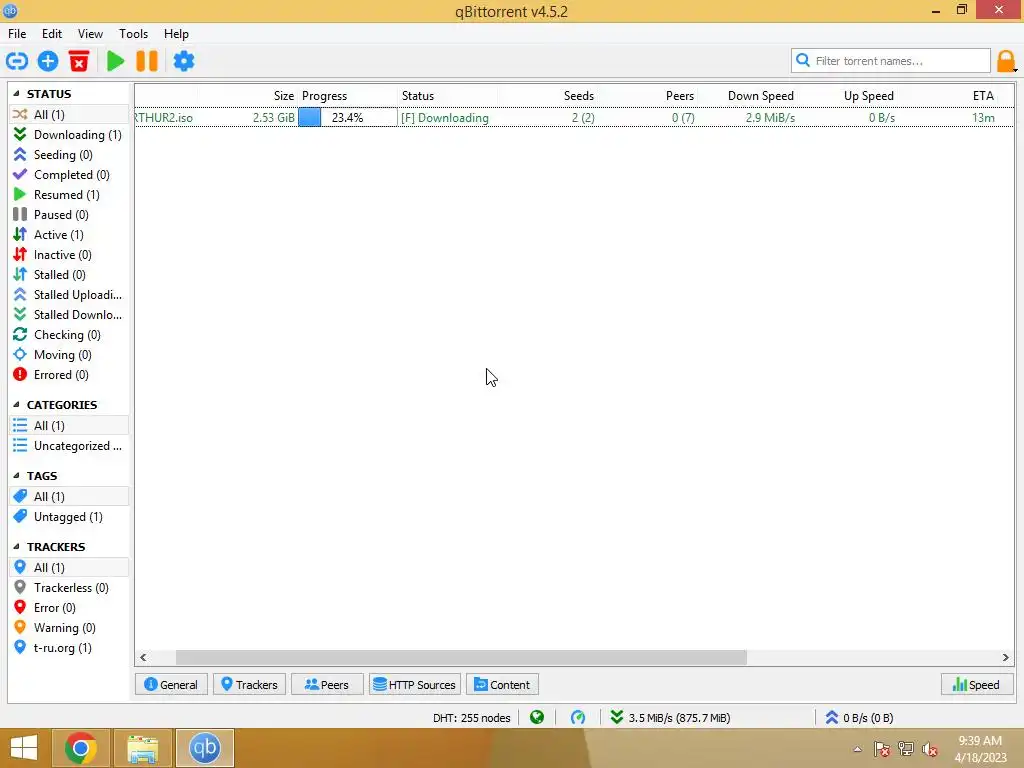Select All (1) under Trackers

69,568
